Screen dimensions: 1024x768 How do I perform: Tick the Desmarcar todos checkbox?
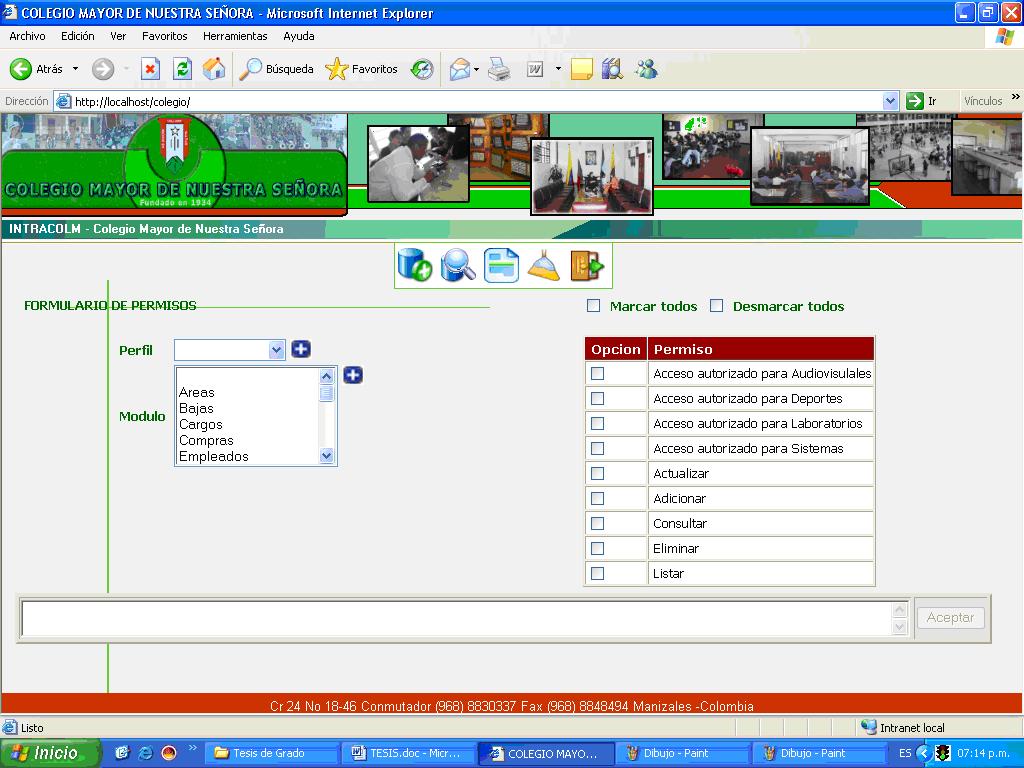coord(716,306)
